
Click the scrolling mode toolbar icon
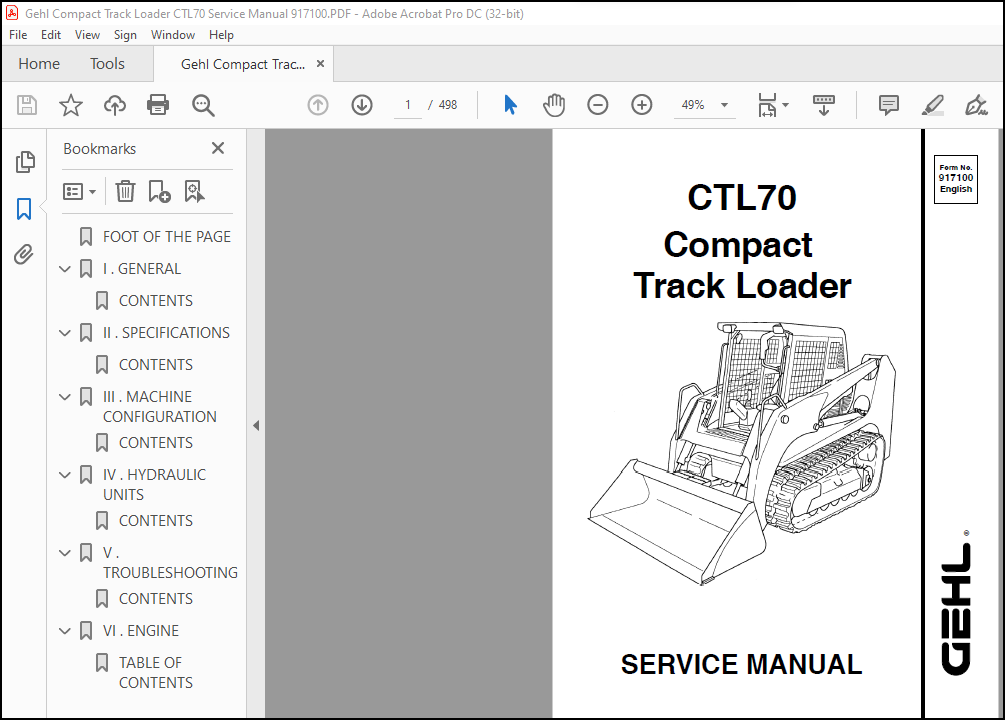tap(824, 105)
